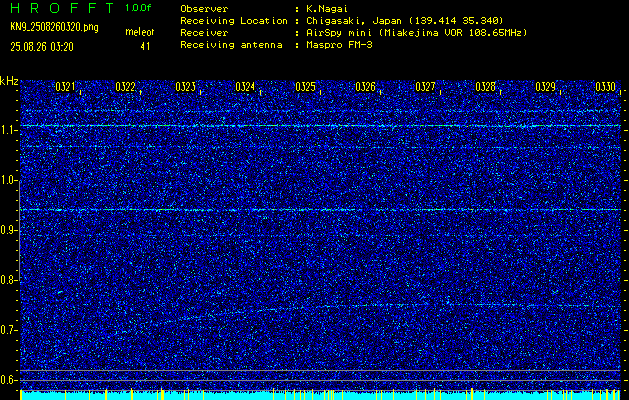Click the Receiver label
The image size is (629, 400).
[x=204, y=32]
